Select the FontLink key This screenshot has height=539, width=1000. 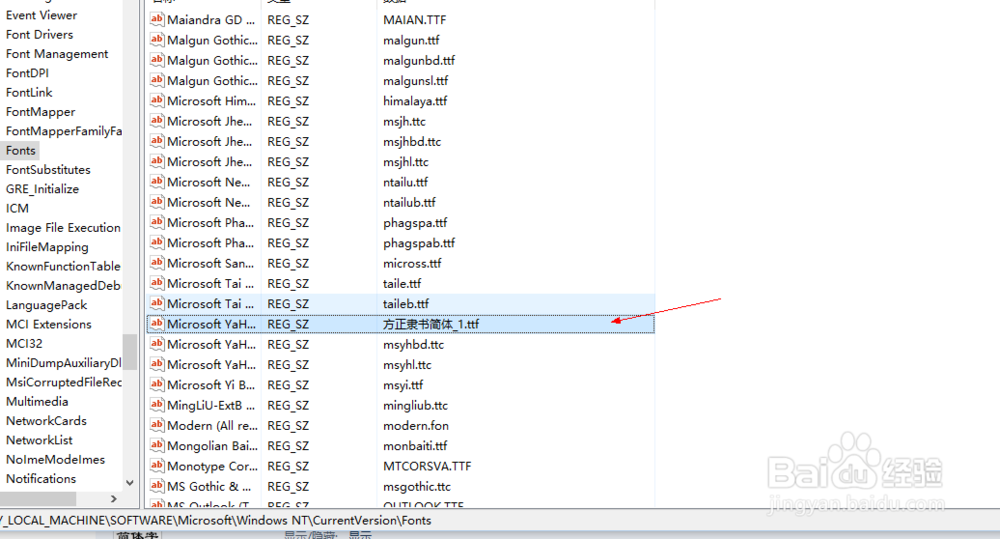29,92
